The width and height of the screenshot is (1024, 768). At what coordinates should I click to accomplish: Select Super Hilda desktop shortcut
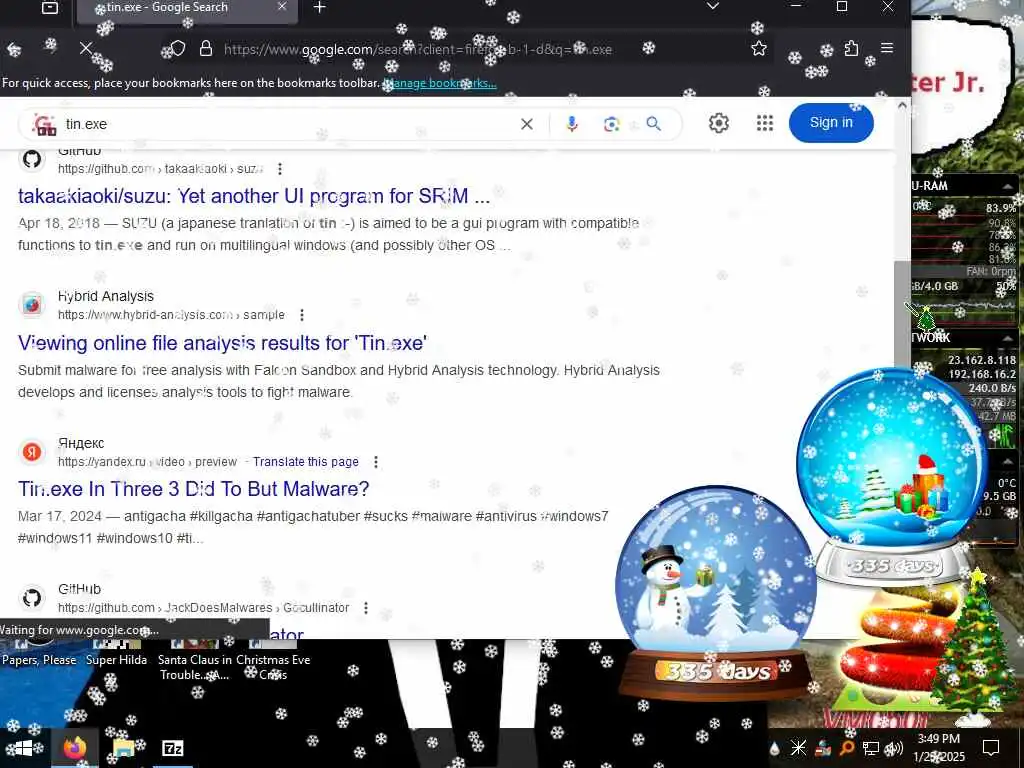pyautogui.click(x=116, y=655)
